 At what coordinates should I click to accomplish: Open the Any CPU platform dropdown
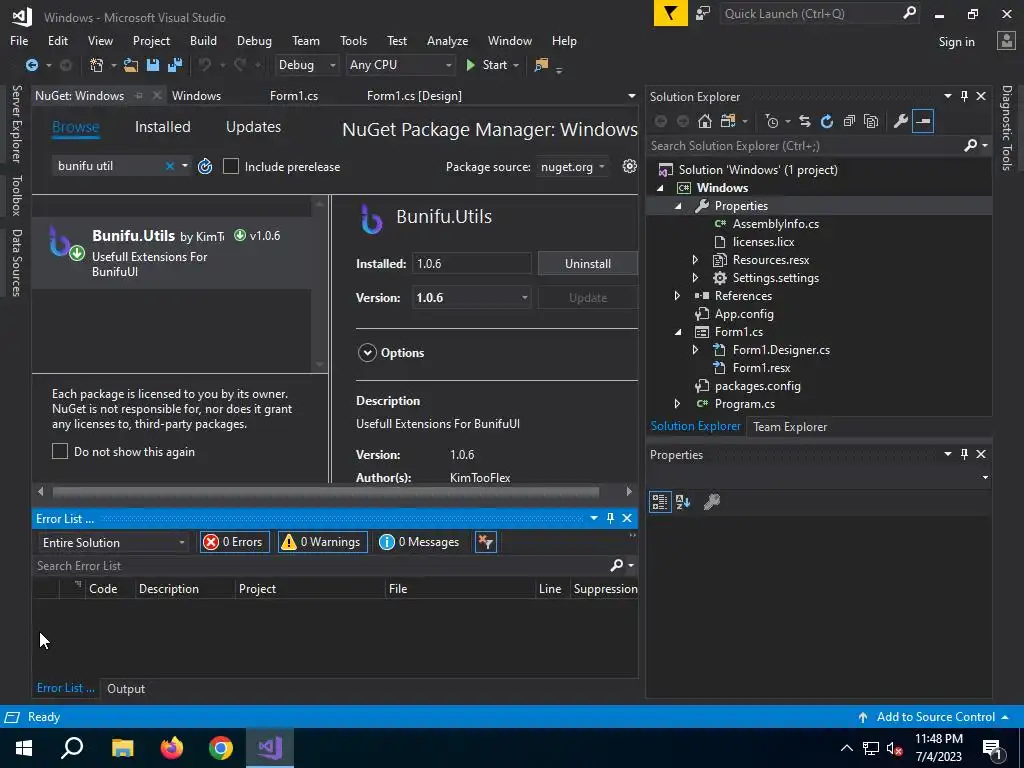[400, 65]
